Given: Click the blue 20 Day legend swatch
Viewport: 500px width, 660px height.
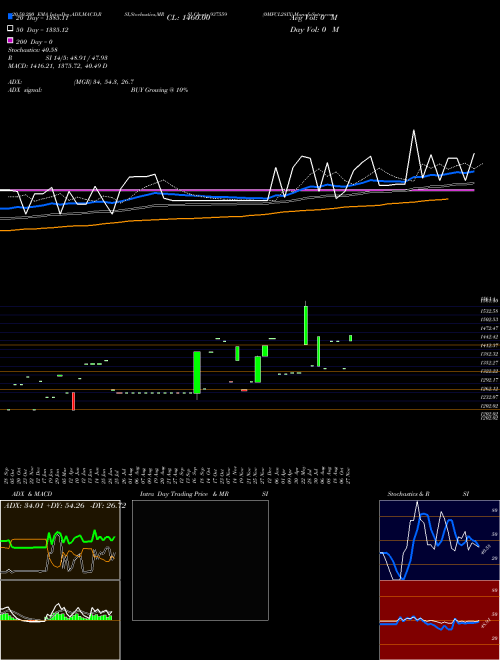Looking at the screenshot, I should (x=10, y=17).
